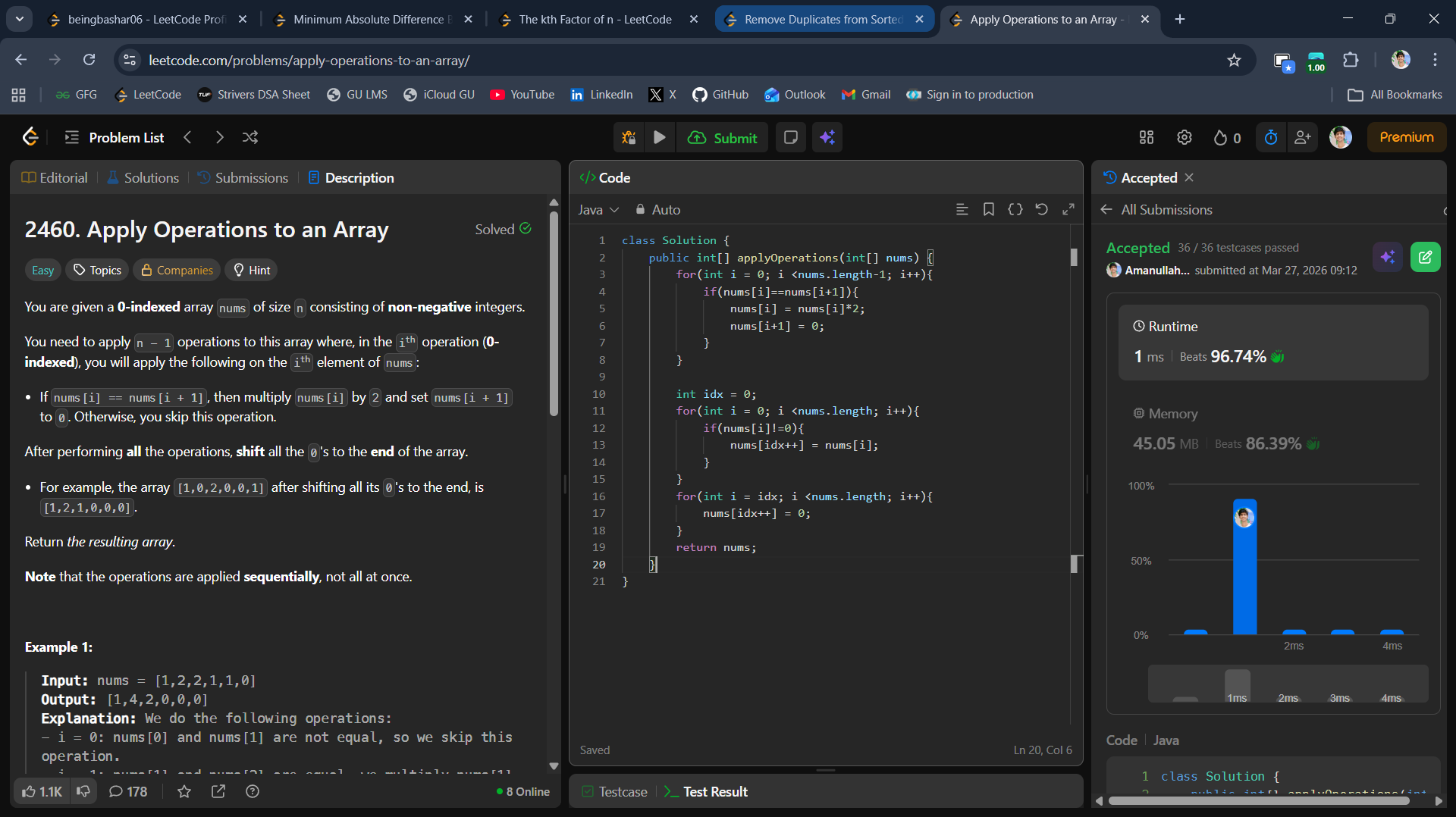This screenshot has width=1456, height=817.
Task: Open the Java language dropdown
Action: pos(598,210)
